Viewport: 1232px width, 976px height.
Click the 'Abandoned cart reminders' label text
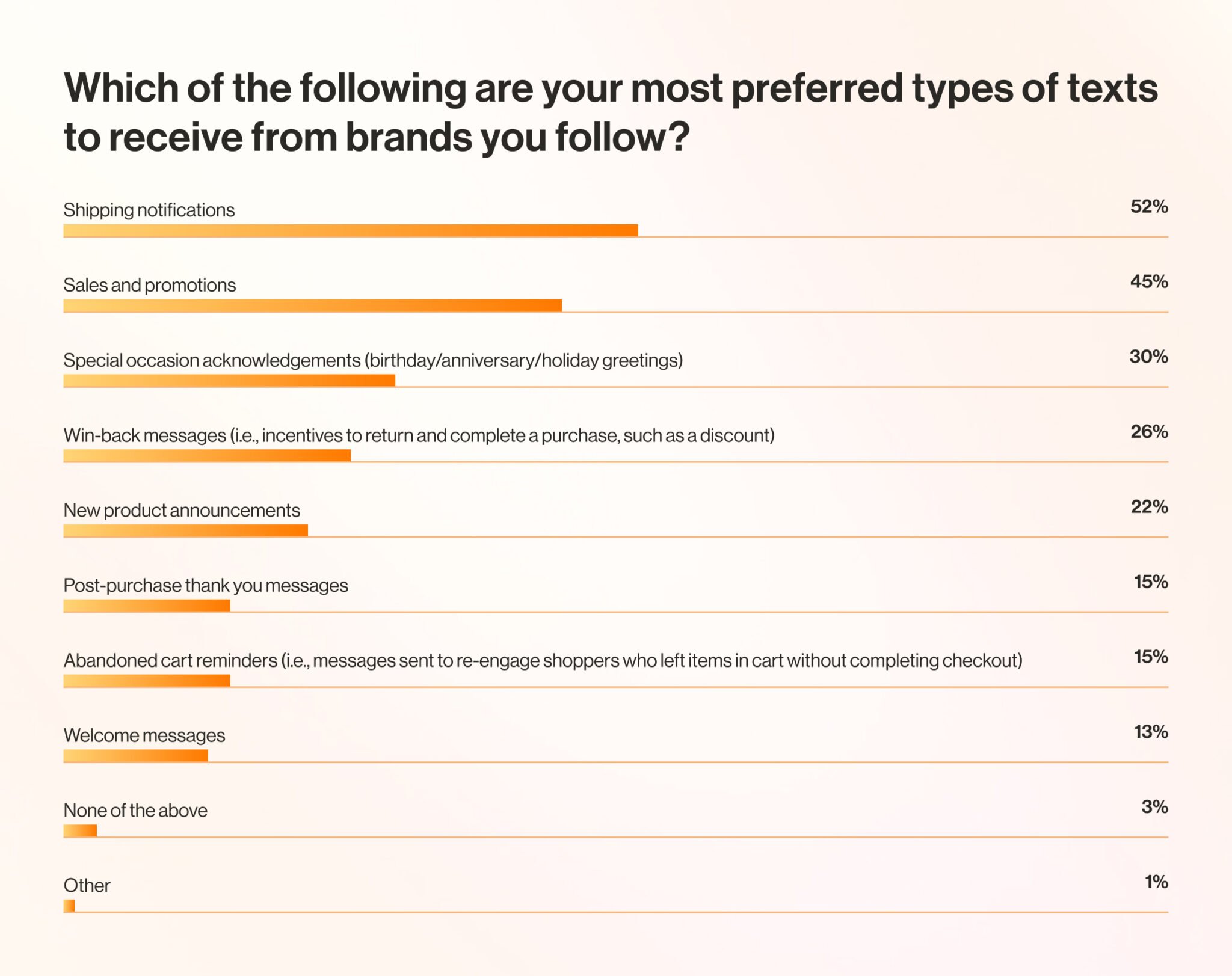tap(543, 660)
